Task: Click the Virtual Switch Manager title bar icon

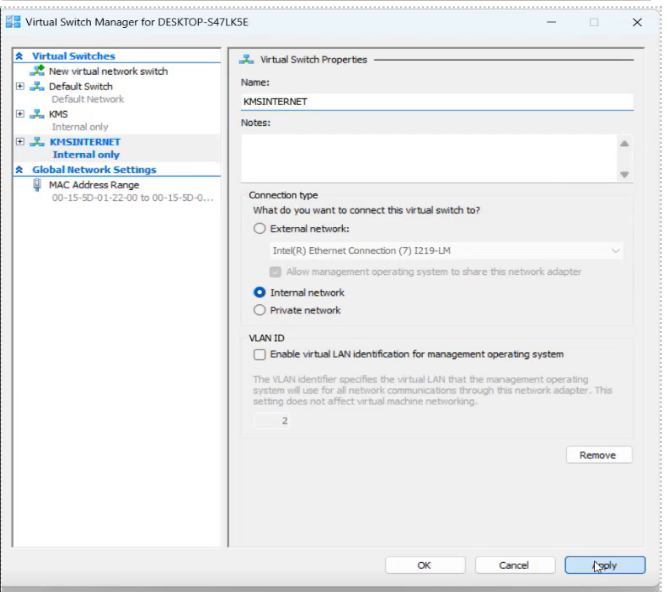Action: pos(13,22)
